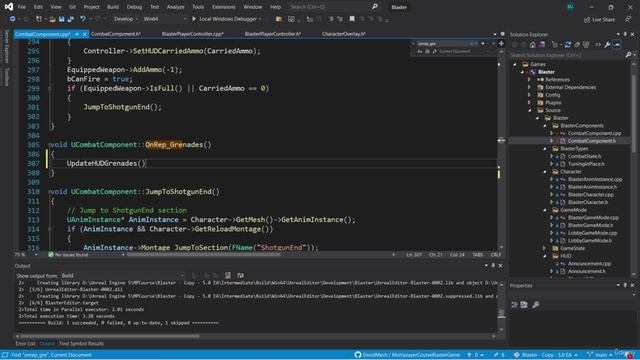Switch to Find Symbol Results tab

[81, 344]
